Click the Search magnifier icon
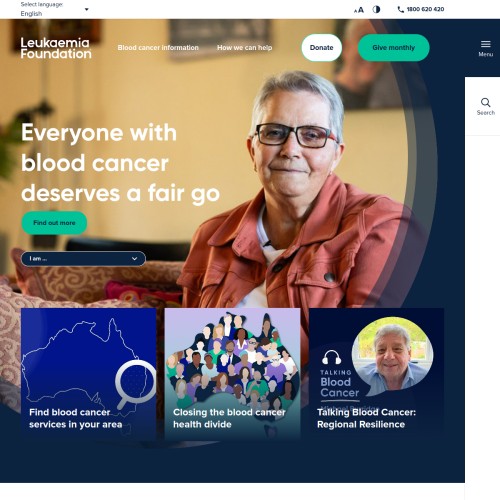500x500 pixels. [485, 102]
